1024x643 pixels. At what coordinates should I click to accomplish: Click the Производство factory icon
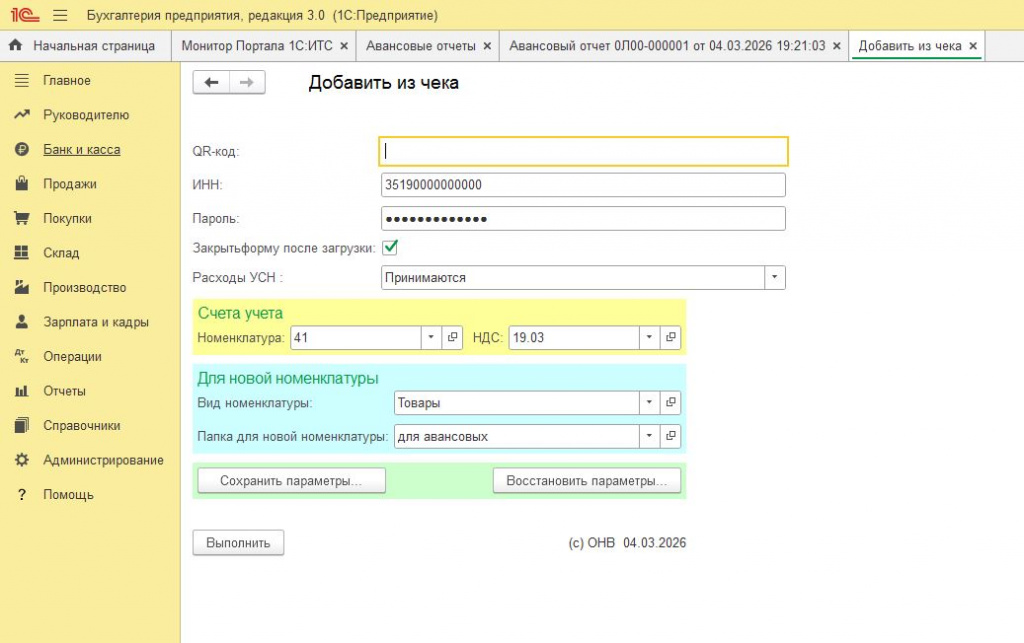[x=22, y=287]
